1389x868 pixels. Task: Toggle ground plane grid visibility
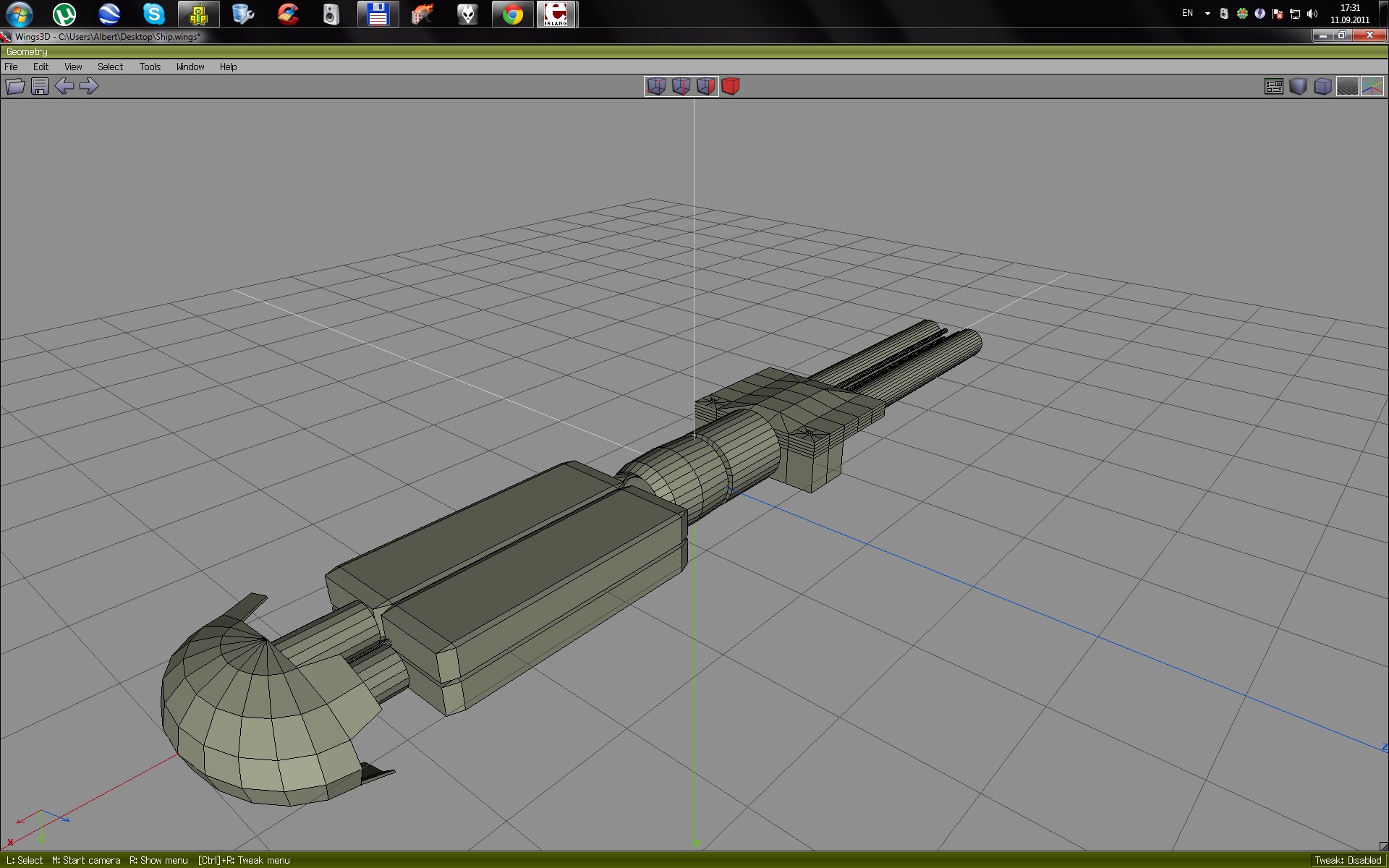[1347, 87]
